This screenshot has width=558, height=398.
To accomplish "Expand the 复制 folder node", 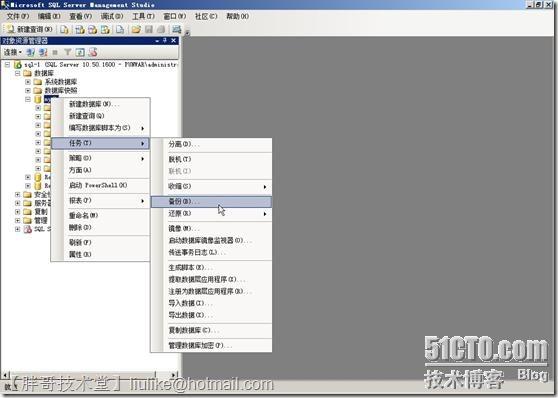I will click(17, 212).
